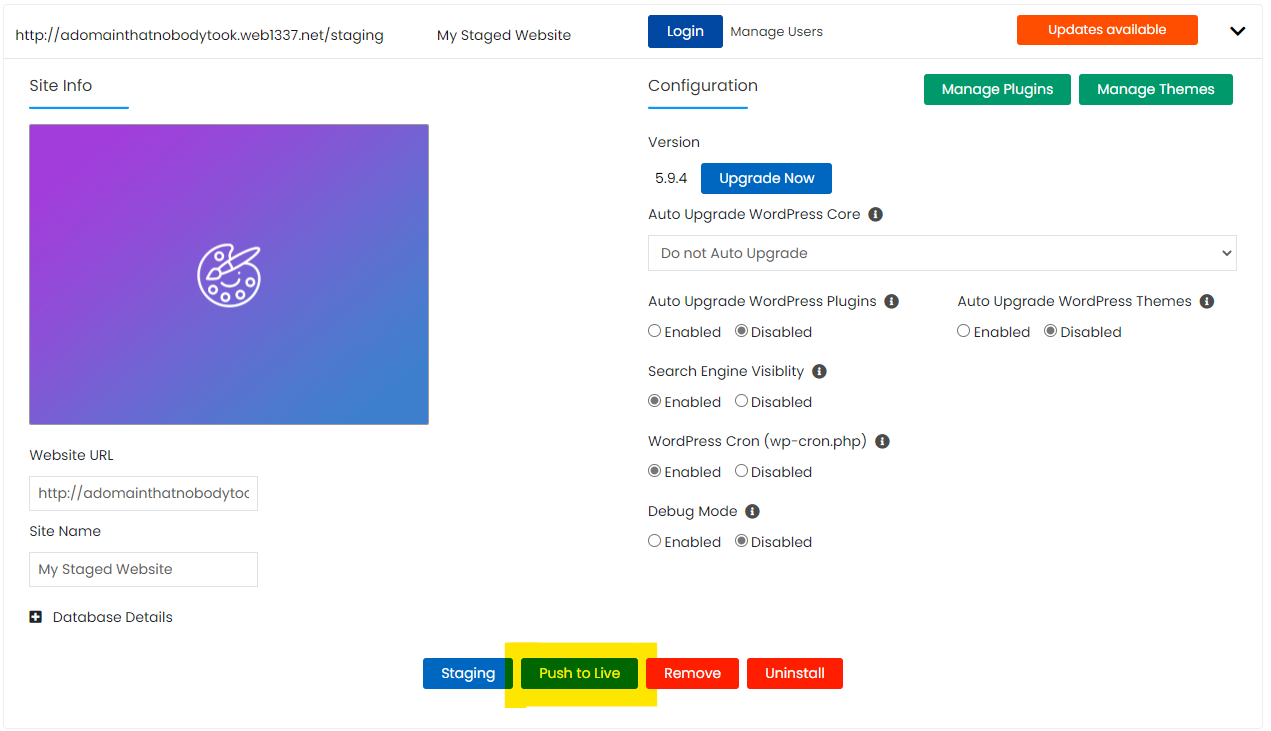Image resolution: width=1271 pixels, height=731 pixels.
Task: Click the Site Name input field
Action: click(143, 569)
